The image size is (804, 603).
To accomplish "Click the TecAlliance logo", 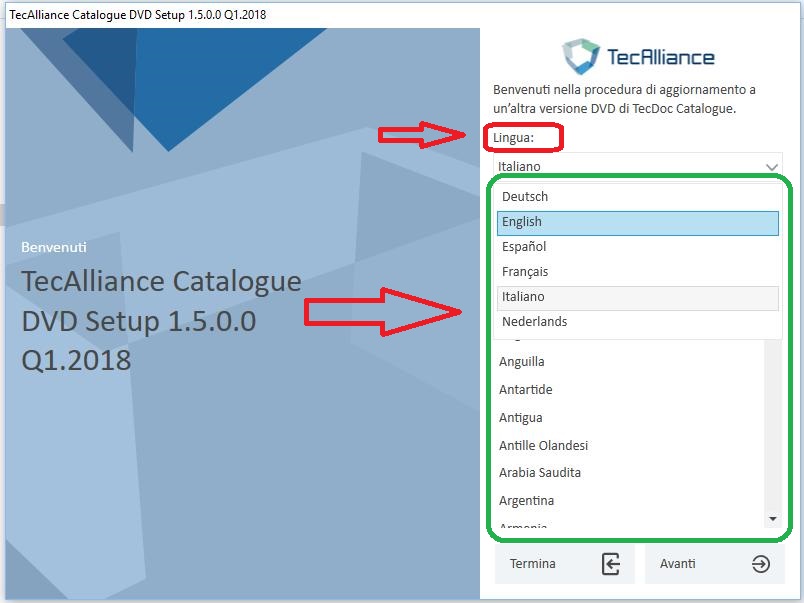I will pyautogui.click(x=638, y=56).
